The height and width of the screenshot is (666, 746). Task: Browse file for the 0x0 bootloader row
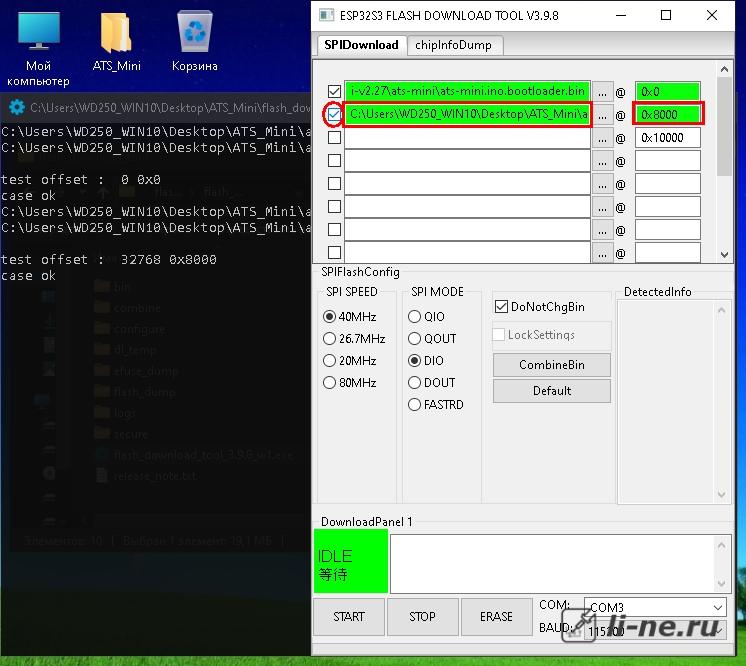click(602, 92)
